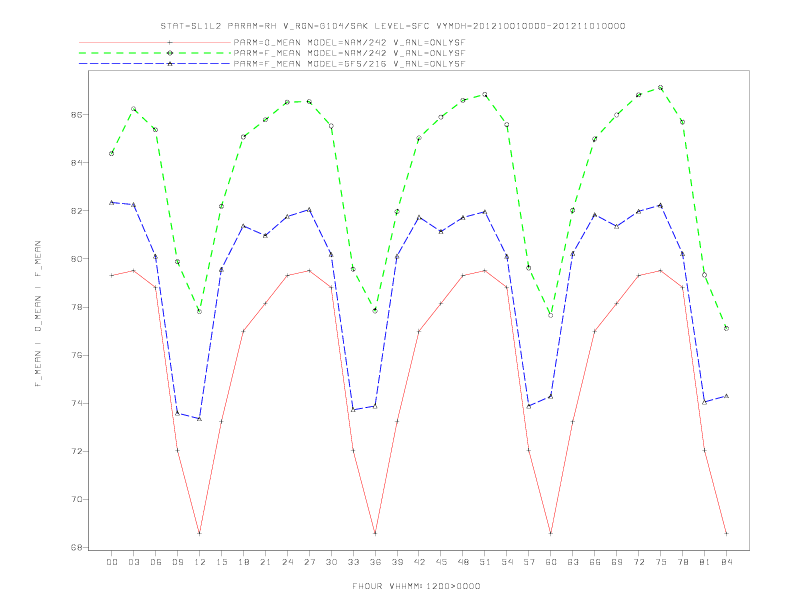This screenshot has width=792, height=612.
Task: Click the x-axis label FHOUR VHHMM:1200>0000
Action: point(416,586)
